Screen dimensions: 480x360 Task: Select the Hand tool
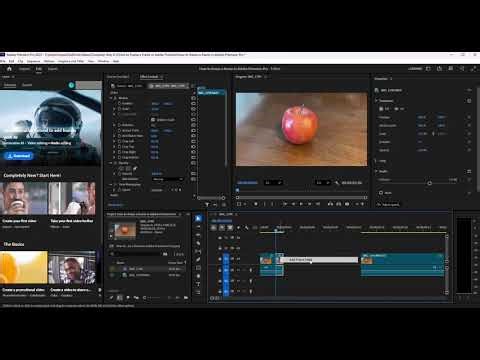(x=198, y=276)
